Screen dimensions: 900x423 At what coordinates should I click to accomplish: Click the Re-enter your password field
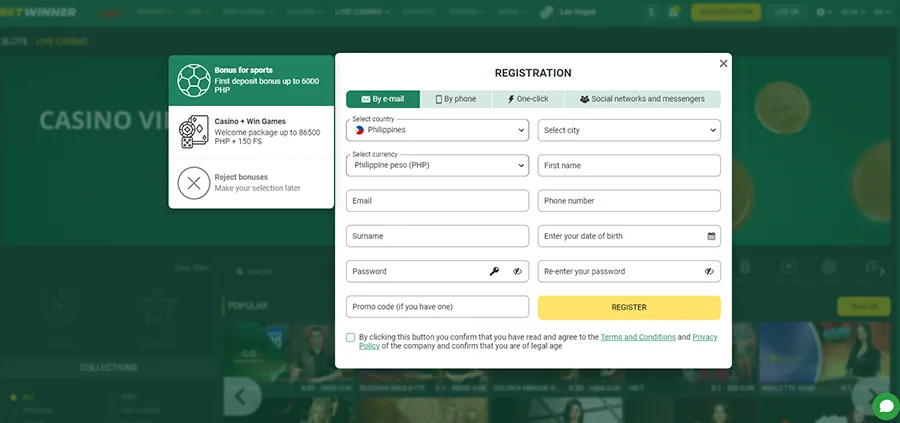[x=629, y=271]
